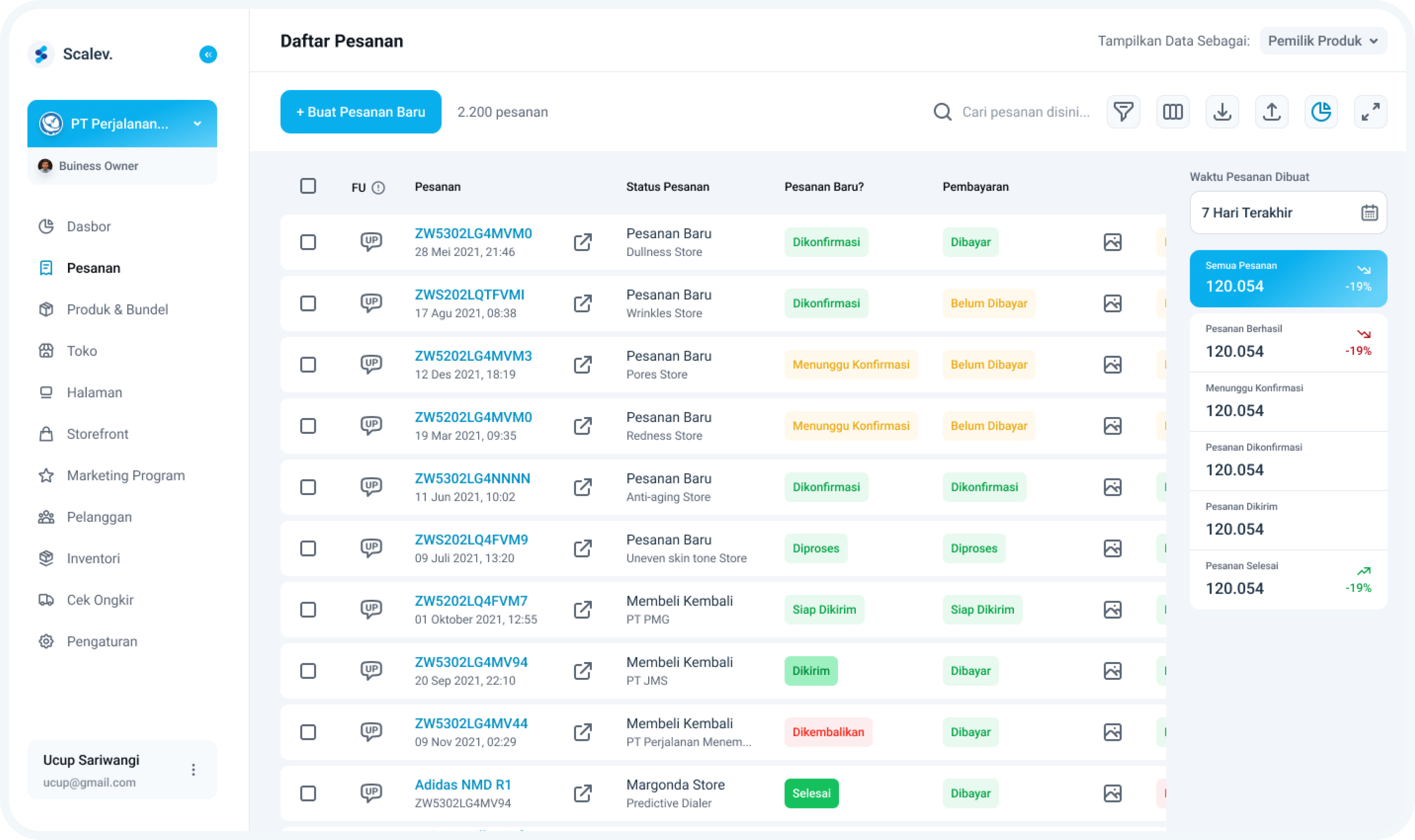Open the 7 Hari Terakhir date selector
This screenshot has height=840, width=1415.
[1288, 213]
